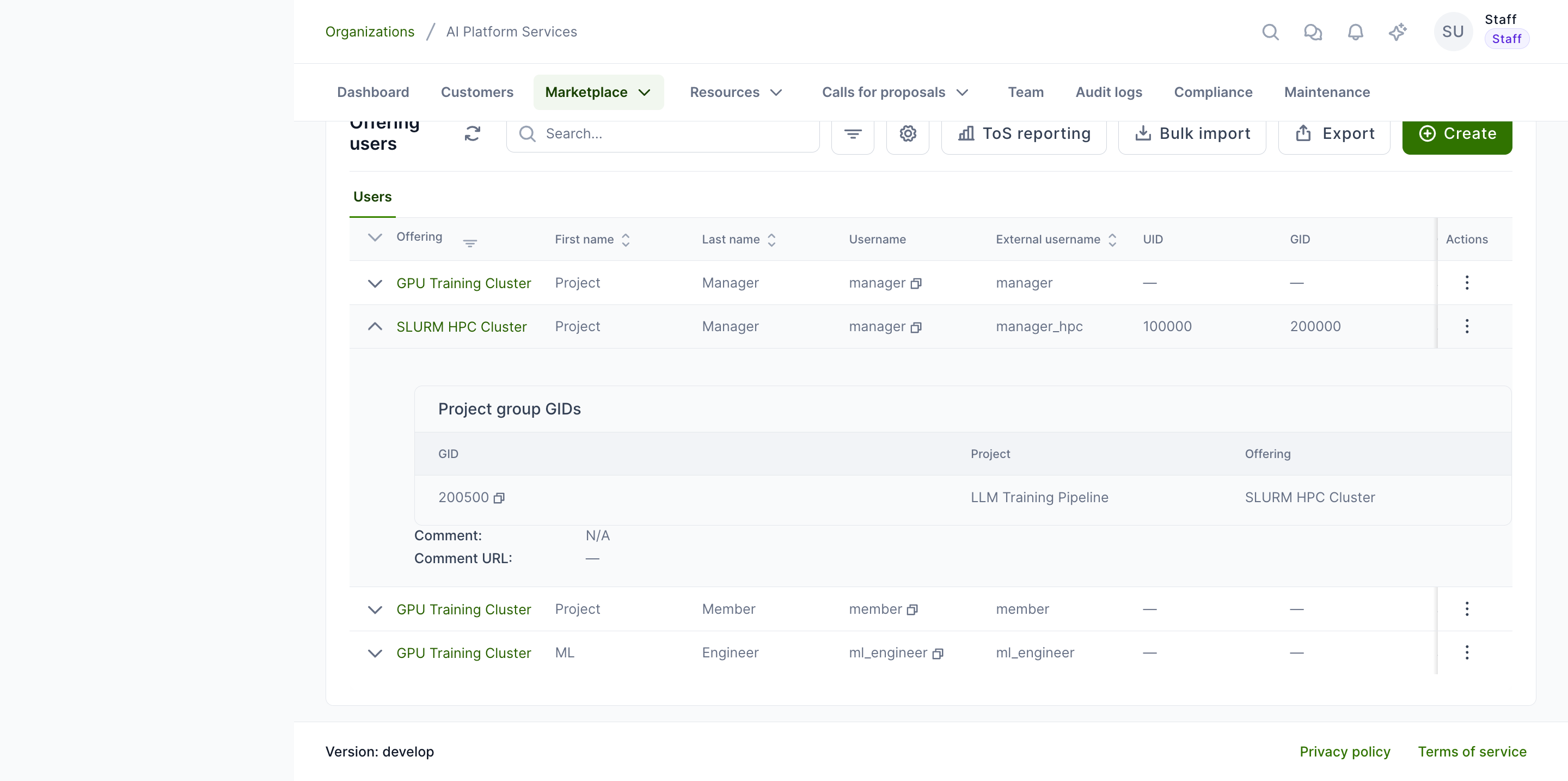Click the green Create button
Image resolution: width=1568 pixels, height=781 pixels.
tap(1456, 133)
